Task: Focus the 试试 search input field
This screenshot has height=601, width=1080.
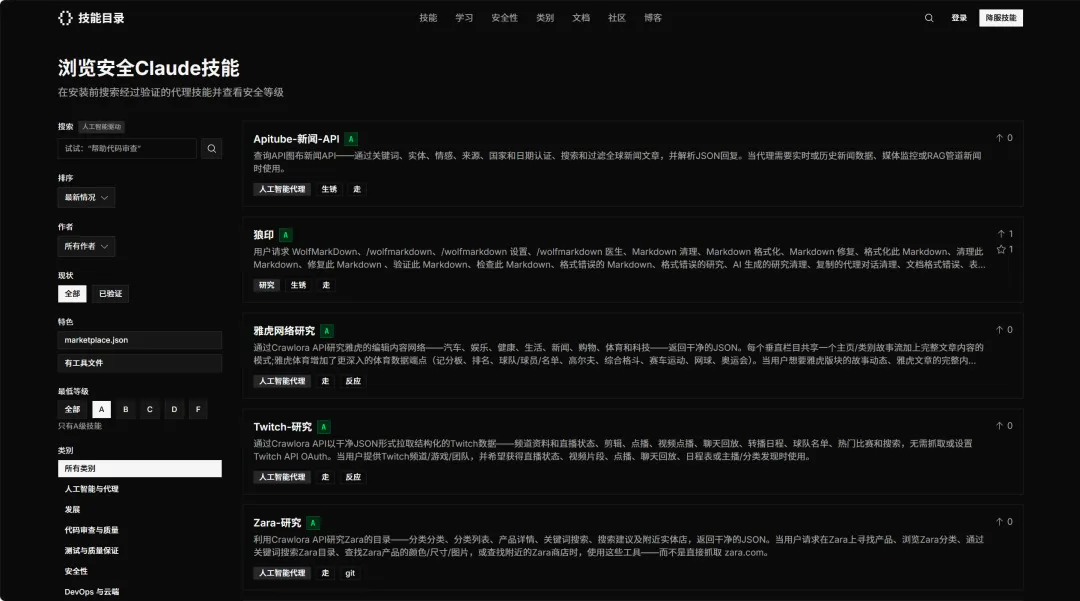Action: coord(129,149)
